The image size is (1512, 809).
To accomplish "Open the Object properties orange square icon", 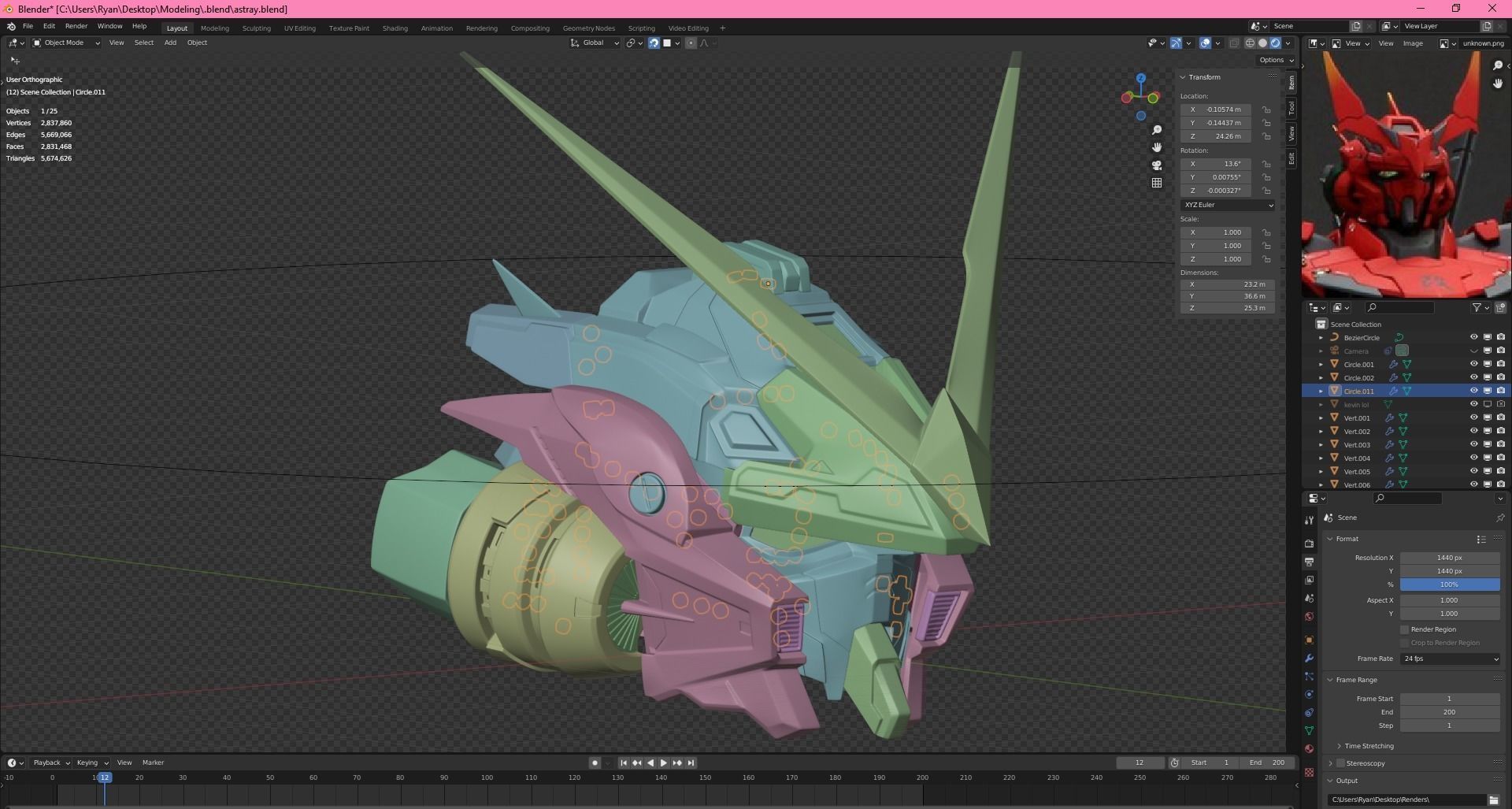I will 1309,640.
